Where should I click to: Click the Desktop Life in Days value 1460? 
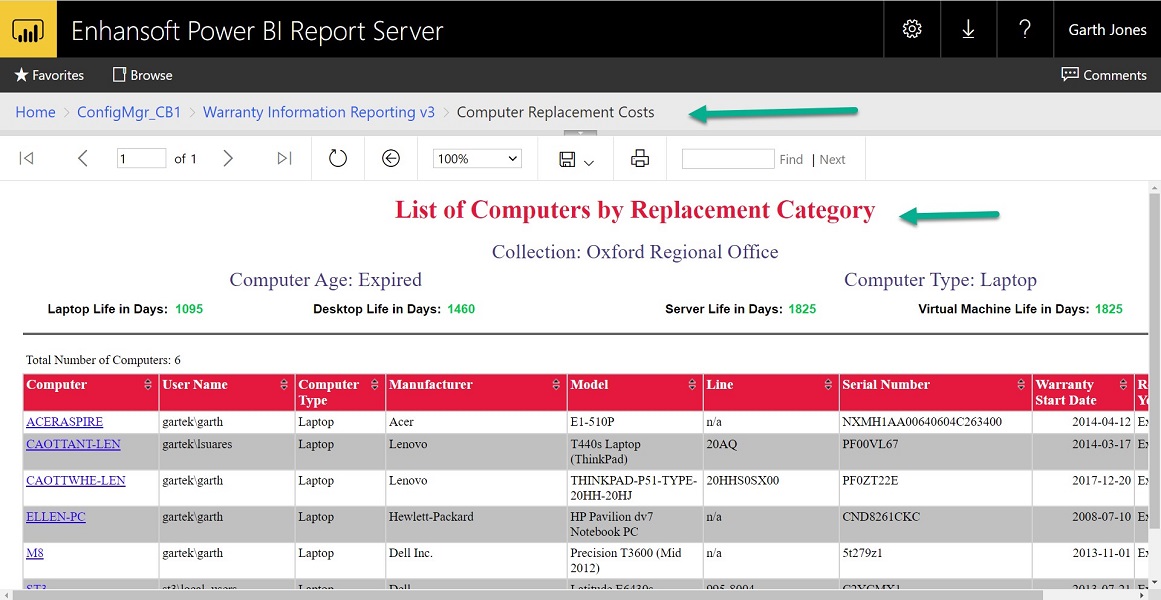coord(461,309)
